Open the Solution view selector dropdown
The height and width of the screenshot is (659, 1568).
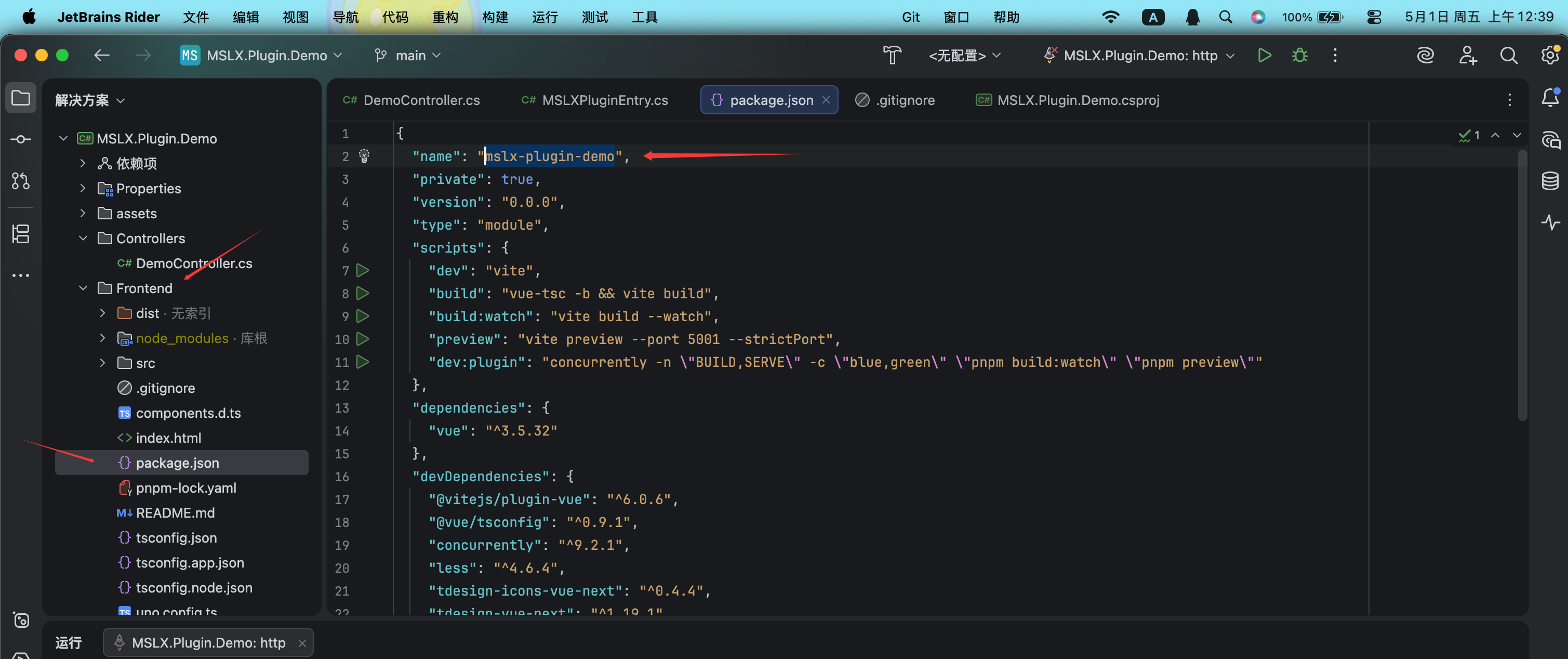click(x=90, y=100)
